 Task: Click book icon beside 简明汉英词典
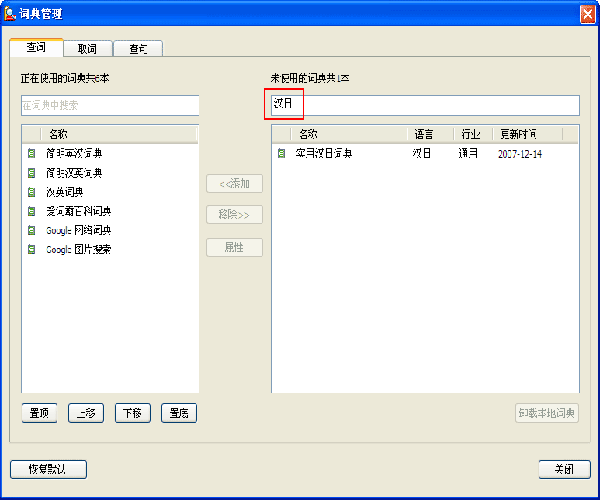31,173
